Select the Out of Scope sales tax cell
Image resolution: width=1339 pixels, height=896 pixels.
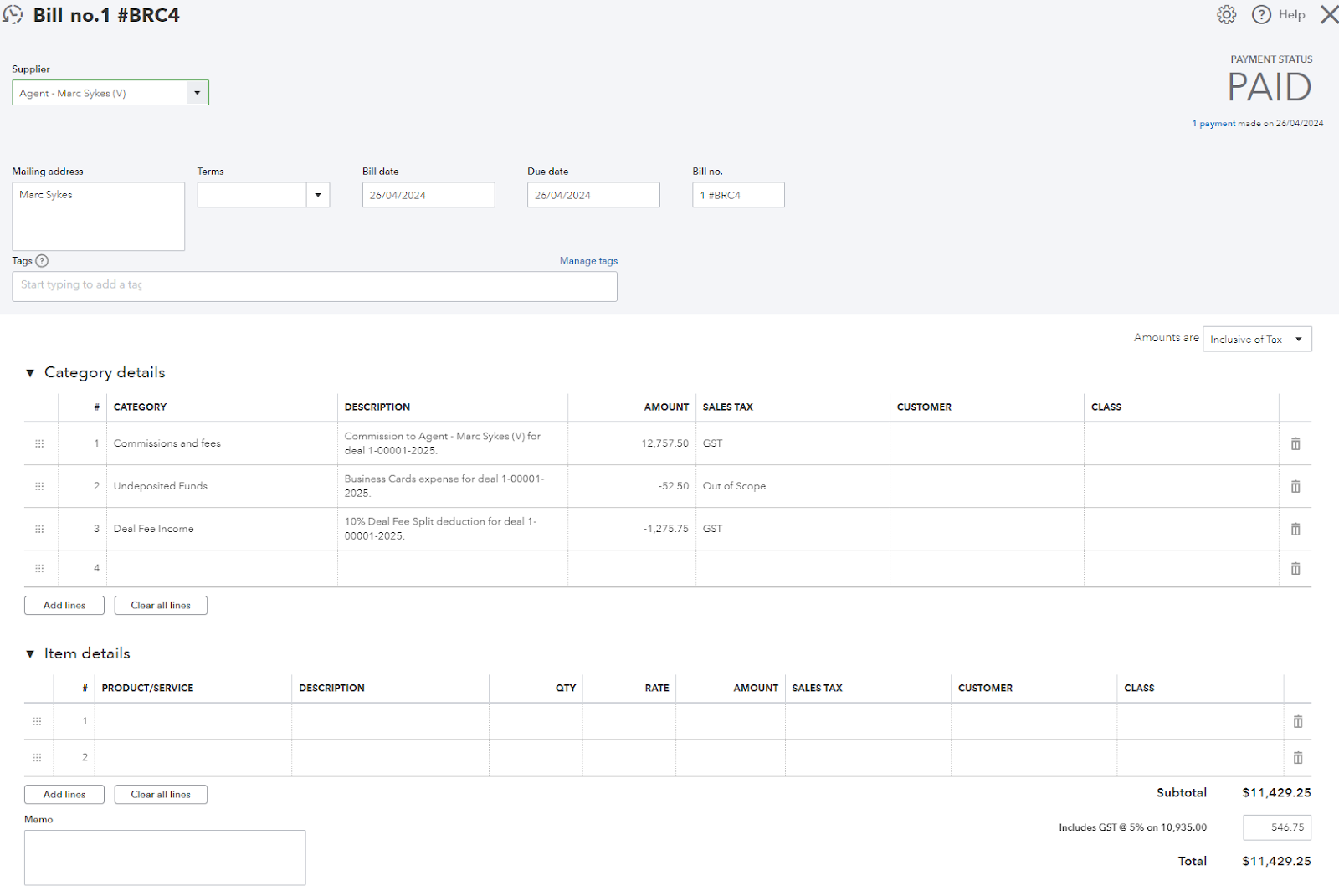(x=793, y=486)
